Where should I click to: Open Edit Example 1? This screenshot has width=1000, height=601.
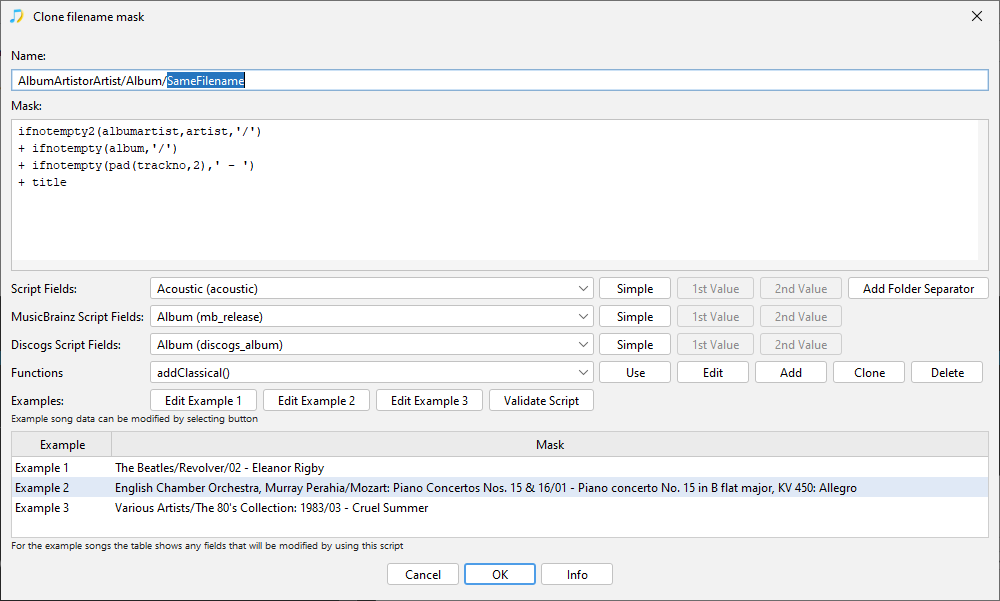click(203, 401)
